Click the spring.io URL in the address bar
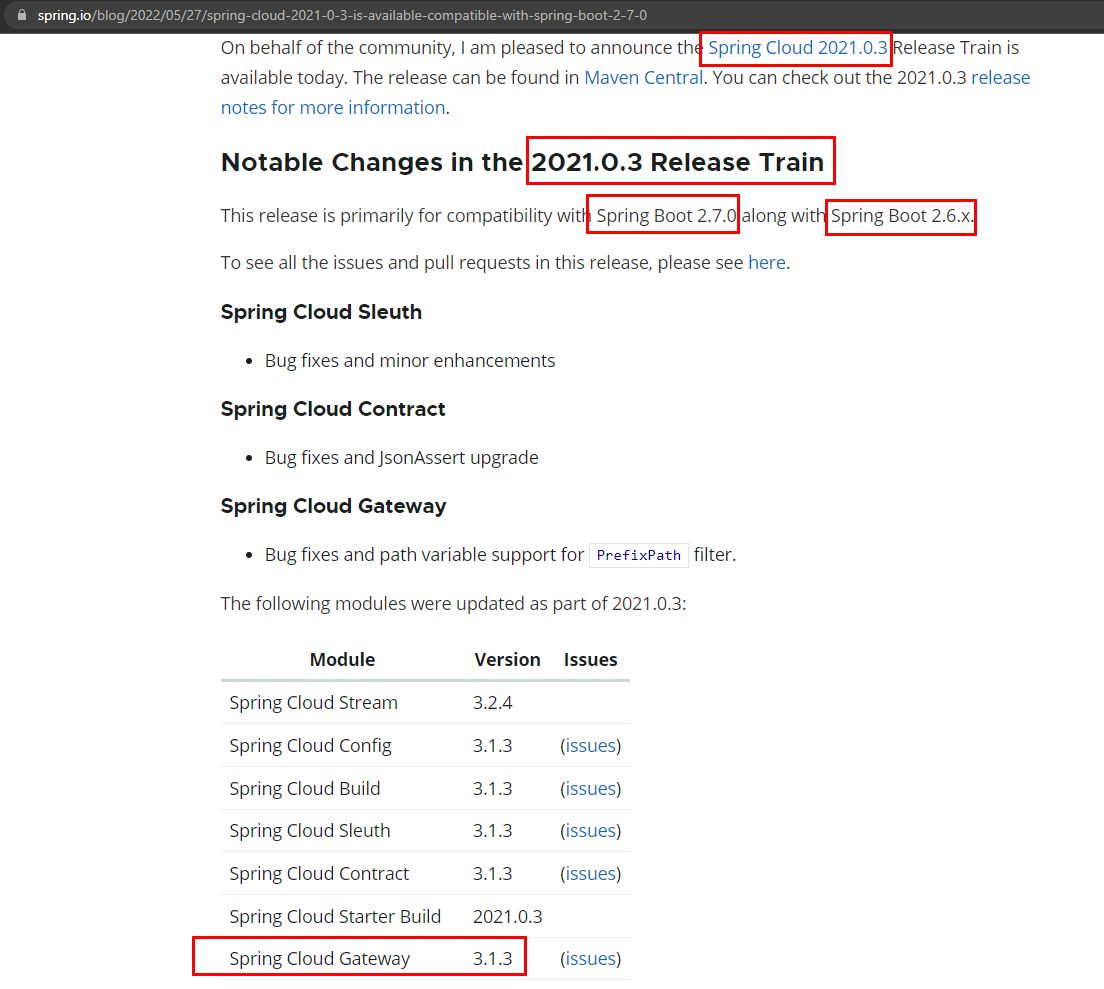Viewport: 1104px width, 989px height. (x=342, y=15)
